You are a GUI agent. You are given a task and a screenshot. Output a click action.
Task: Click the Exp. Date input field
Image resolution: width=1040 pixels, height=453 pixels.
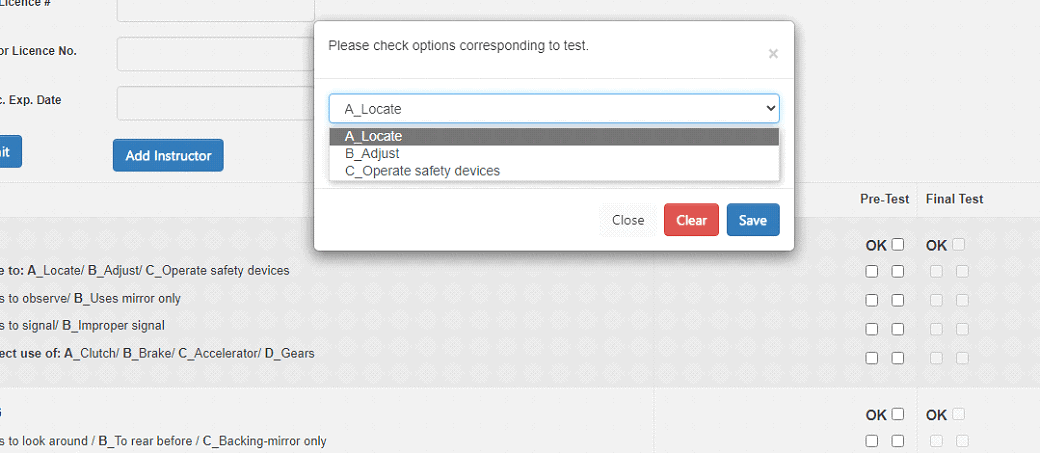pos(216,103)
